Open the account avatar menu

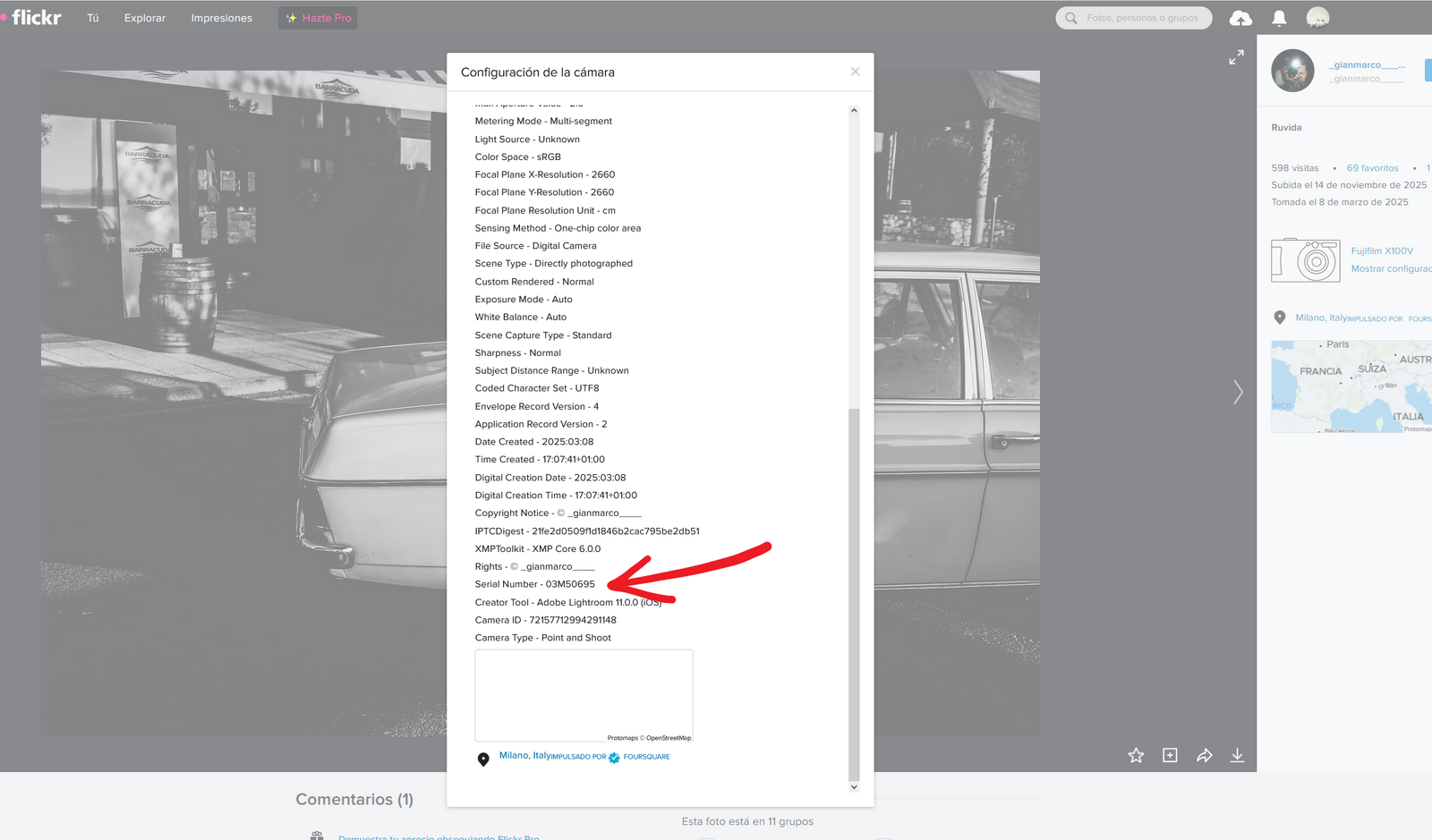(x=1317, y=18)
